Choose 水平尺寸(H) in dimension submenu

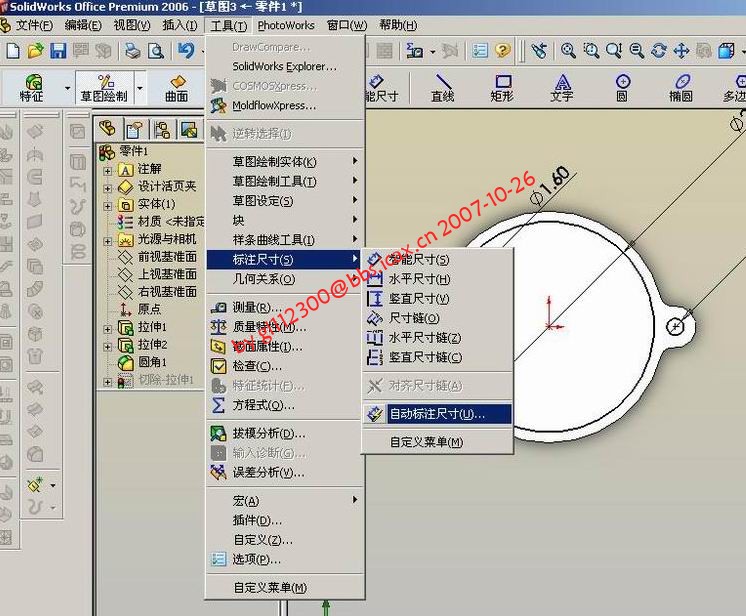point(438,279)
